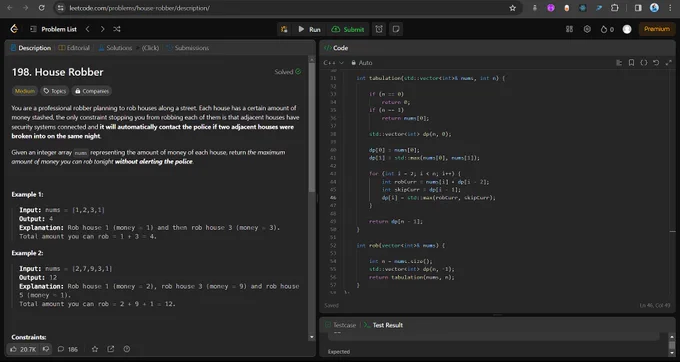Click the scroll down arrow of description

tap(312, 337)
